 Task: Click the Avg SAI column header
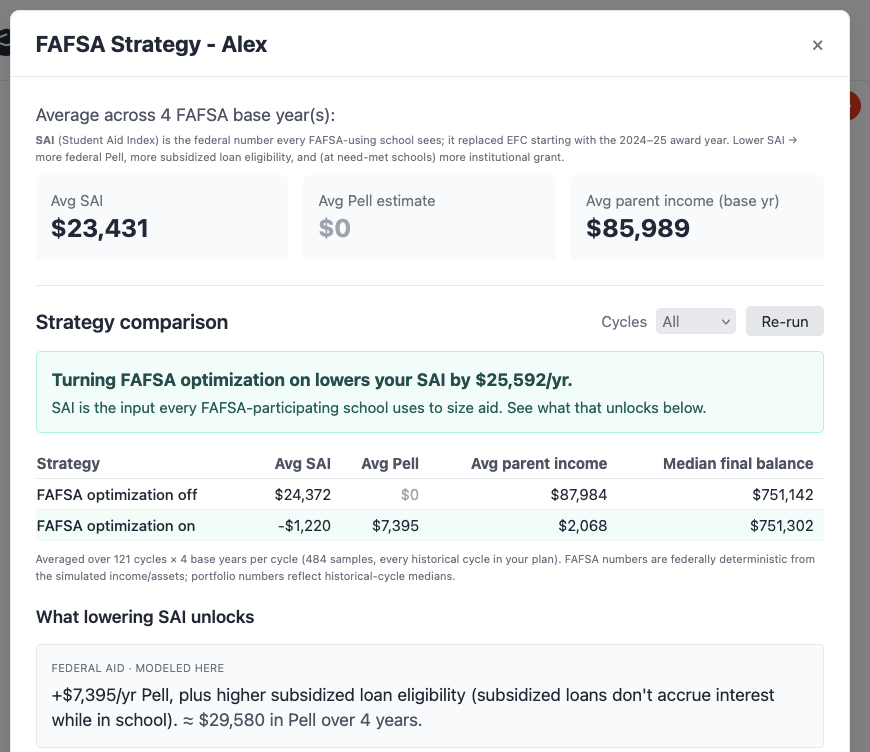click(x=302, y=463)
